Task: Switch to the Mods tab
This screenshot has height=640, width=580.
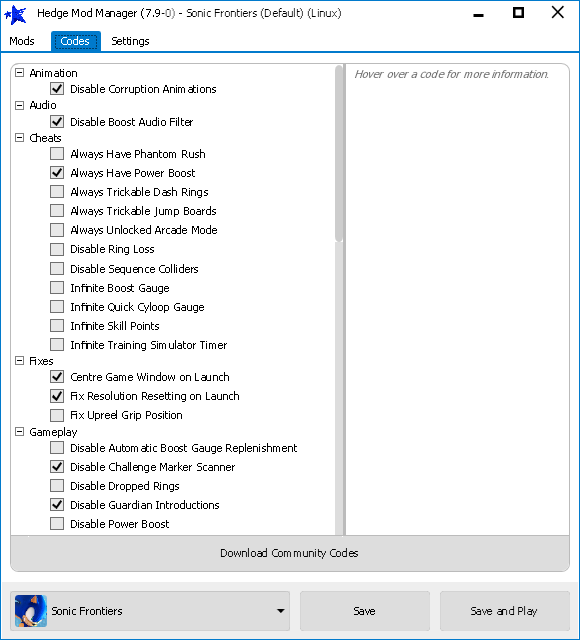Action: click(22, 41)
